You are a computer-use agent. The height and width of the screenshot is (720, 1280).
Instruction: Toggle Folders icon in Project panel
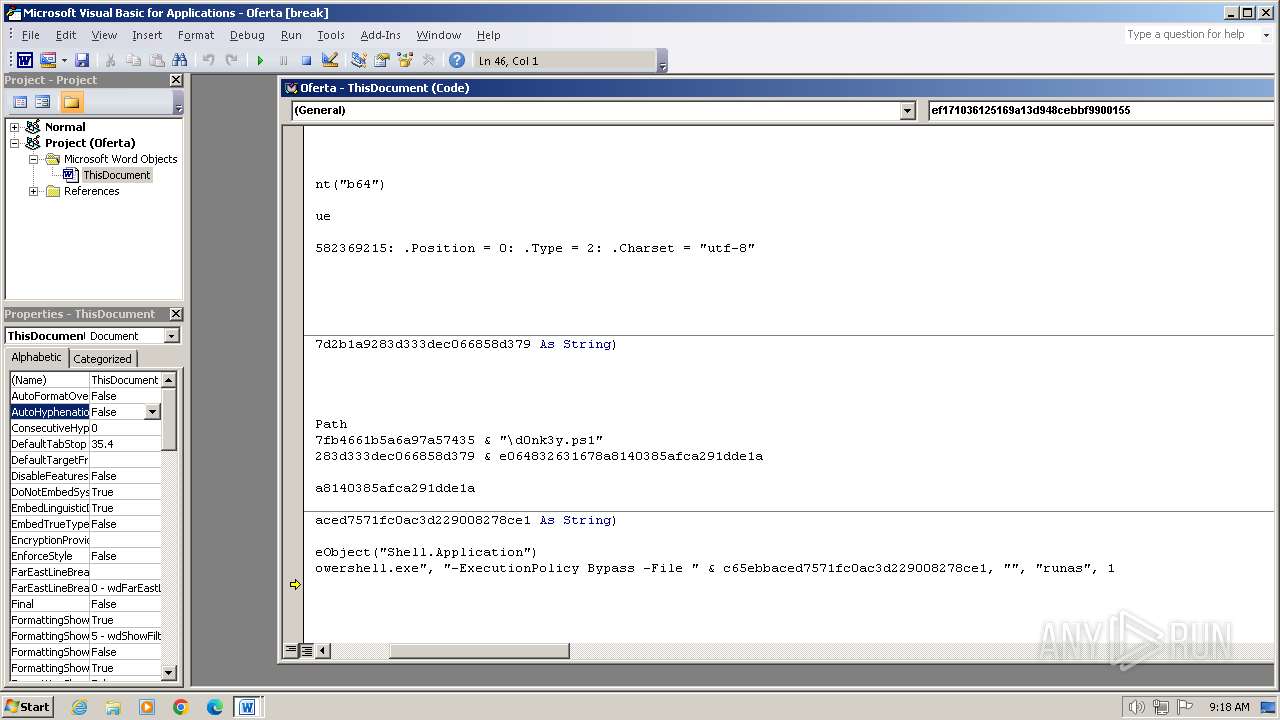click(x=71, y=102)
